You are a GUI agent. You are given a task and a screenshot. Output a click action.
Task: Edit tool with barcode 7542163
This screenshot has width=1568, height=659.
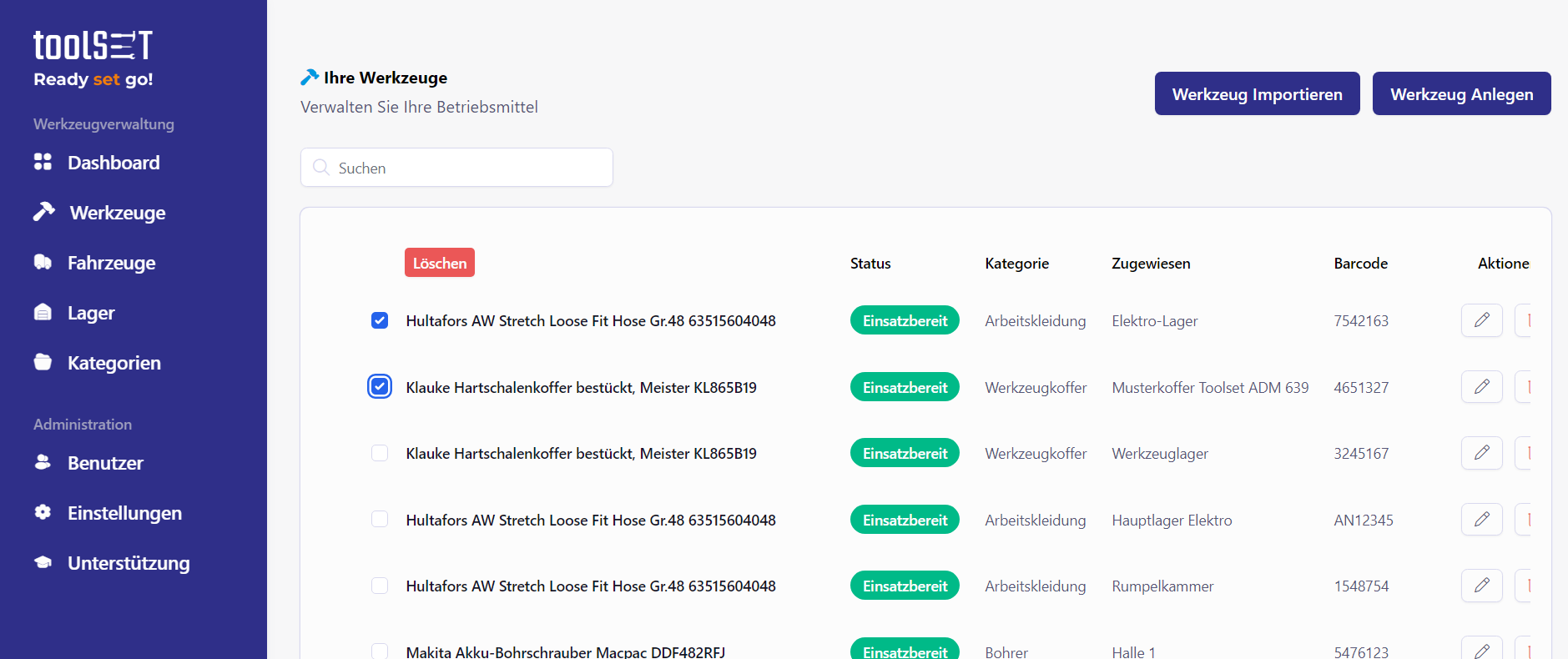pyautogui.click(x=1482, y=320)
